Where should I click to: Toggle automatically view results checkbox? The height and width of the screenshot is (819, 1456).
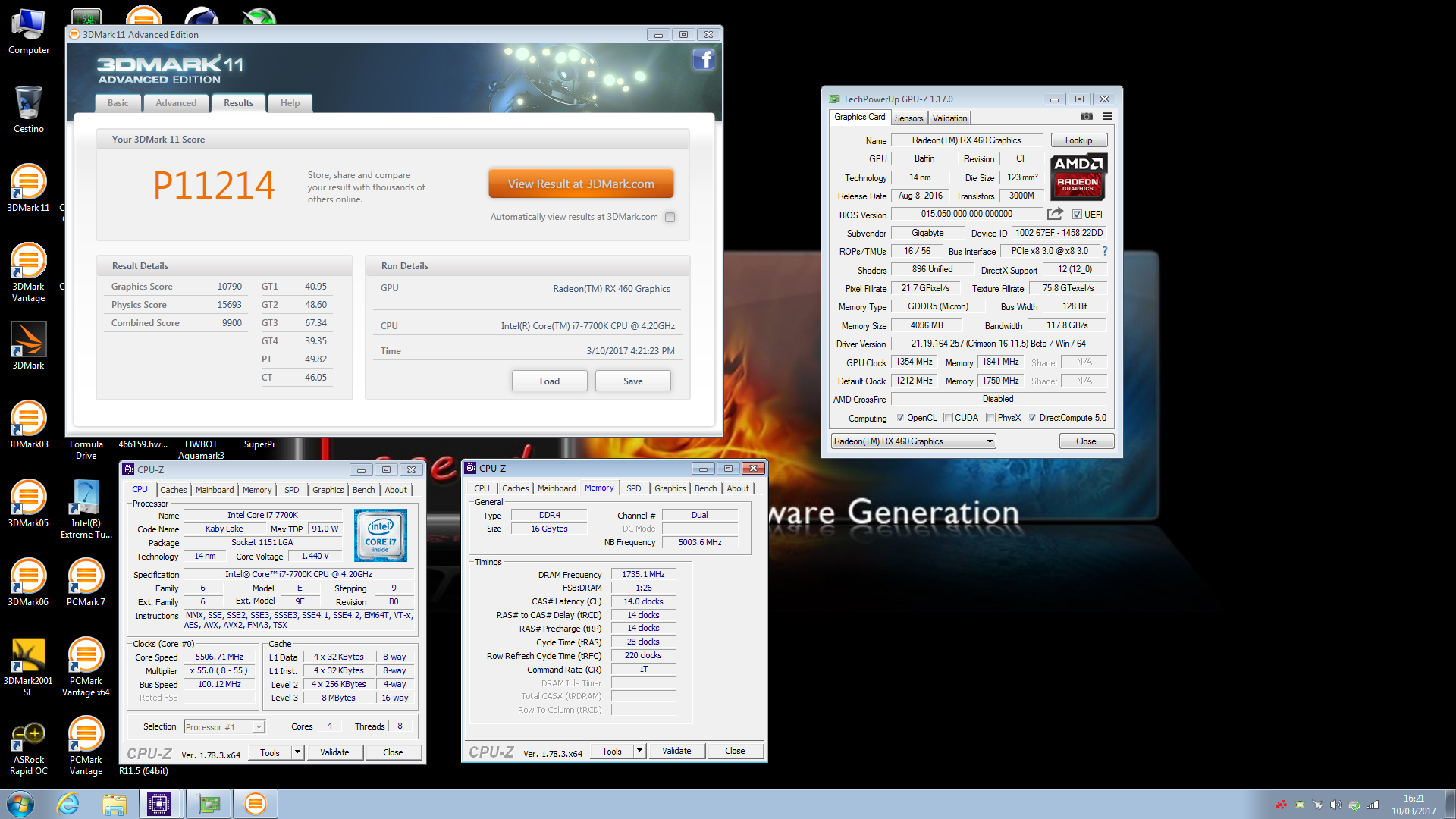tap(670, 217)
